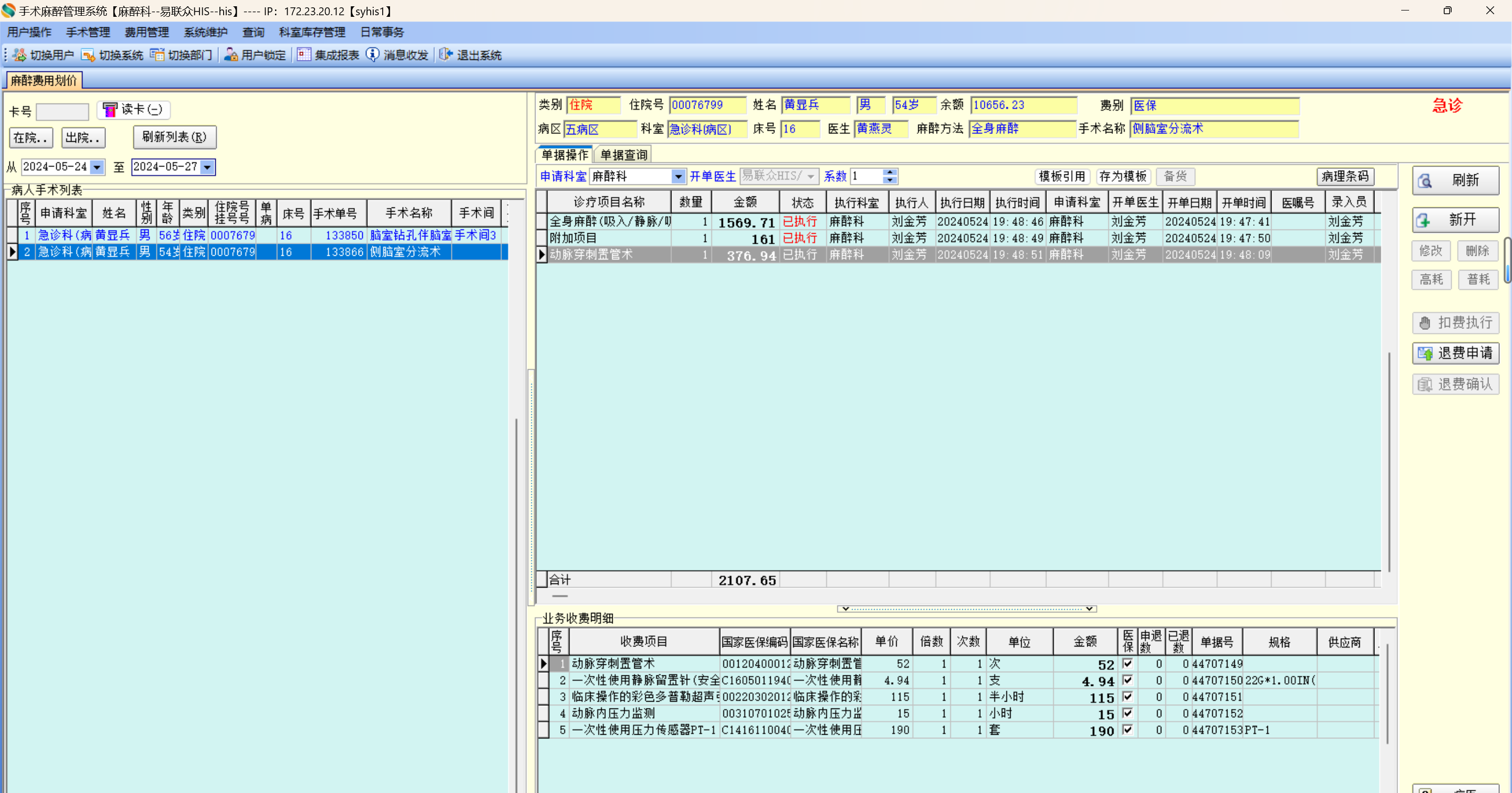The image size is (1512, 793).
Task: Open the 集成报表 report icon
Action: click(x=303, y=55)
